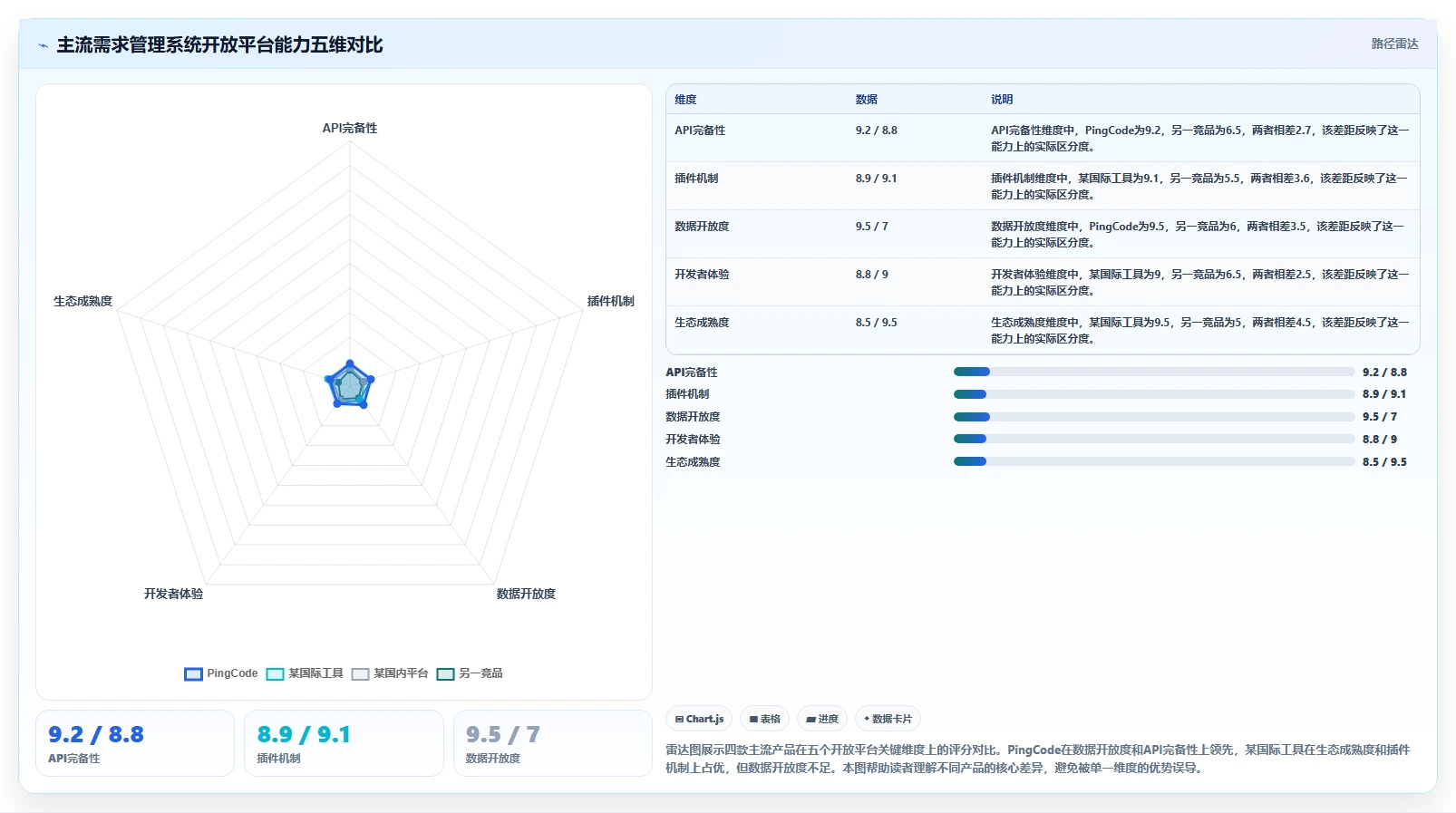The image size is (1456, 813).
Task: Click table value 9.2 / 8.8
Action: pyautogui.click(x=876, y=131)
